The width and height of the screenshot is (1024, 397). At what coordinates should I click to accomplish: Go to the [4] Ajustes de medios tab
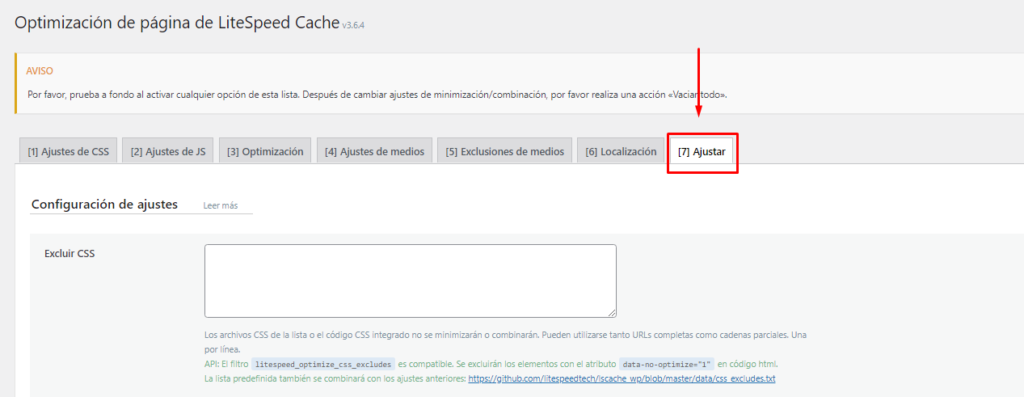pos(374,151)
